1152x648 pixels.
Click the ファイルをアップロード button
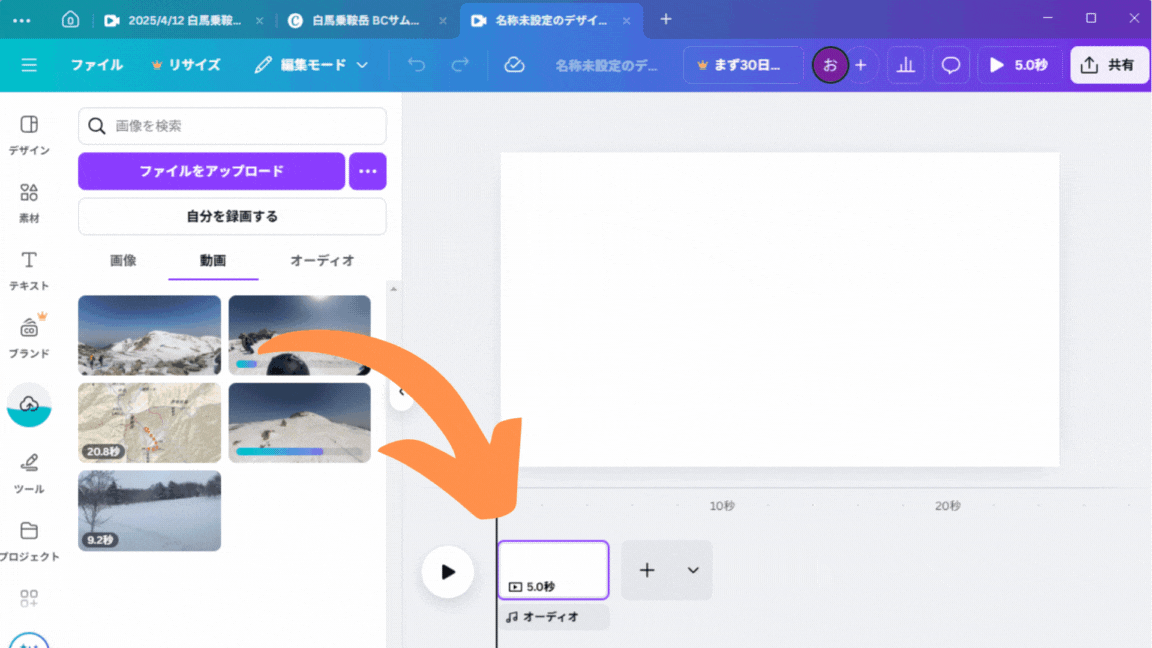coord(211,171)
